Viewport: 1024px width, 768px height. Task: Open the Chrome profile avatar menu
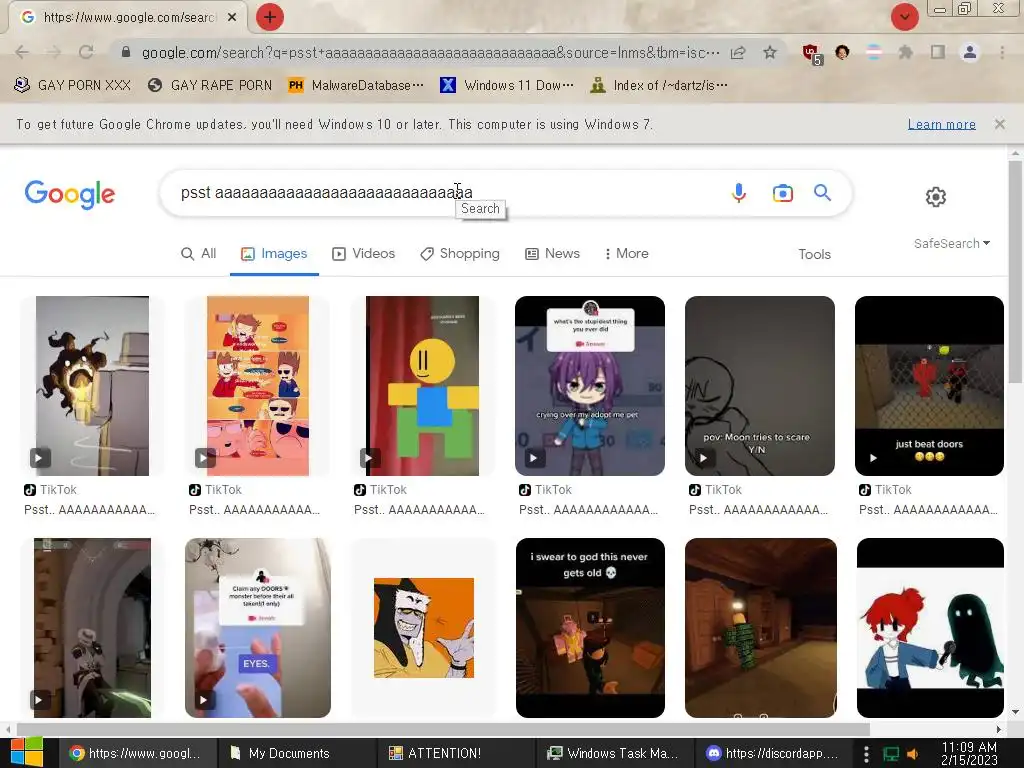pyautogui.click(x=970, y=52)
